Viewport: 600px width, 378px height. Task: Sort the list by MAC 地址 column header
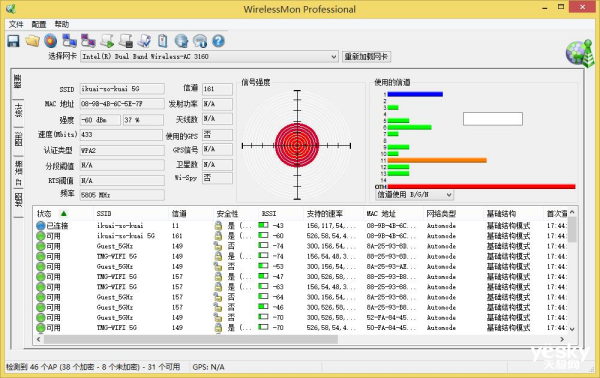coord(393,213)
